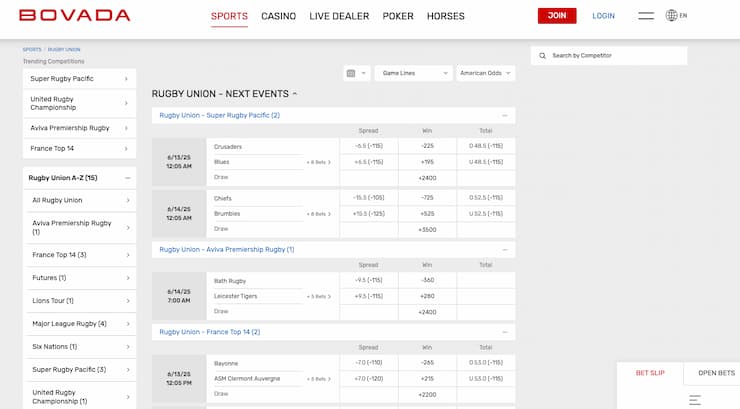Viewport: 740px width, 409px height.
Task: Open trending Aviva Premiership Rugby competition
Action: pyautogui.click(x=79, y=128)
